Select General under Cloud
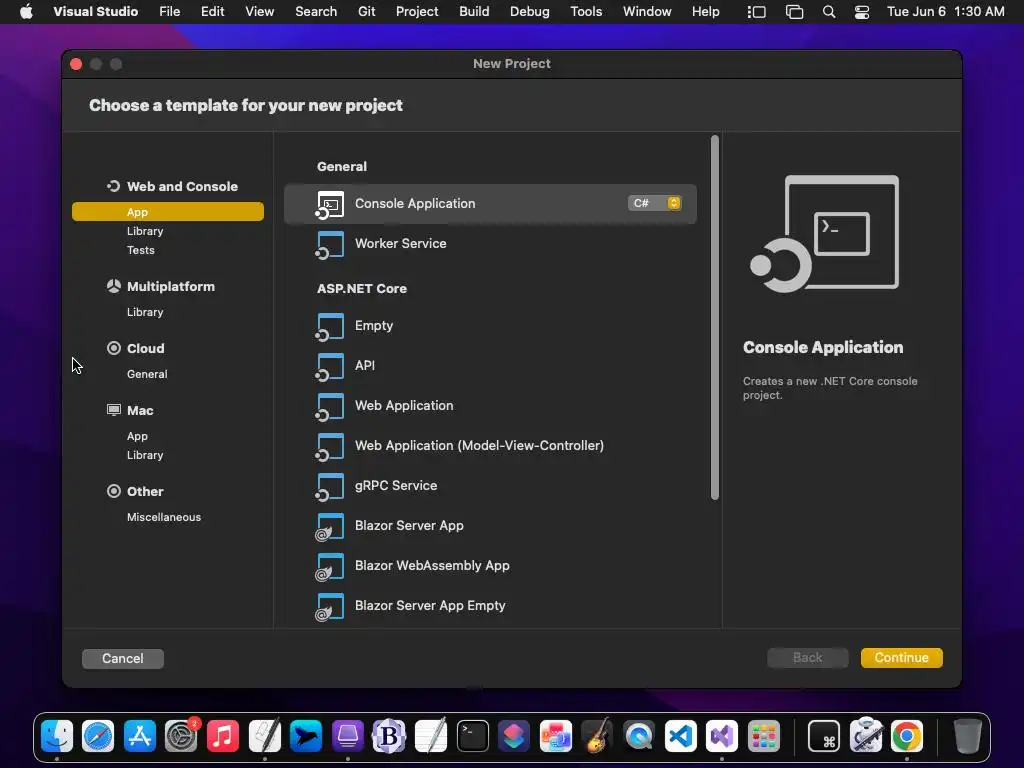This screenshot has width=1024, height=768. click(147, 374)
